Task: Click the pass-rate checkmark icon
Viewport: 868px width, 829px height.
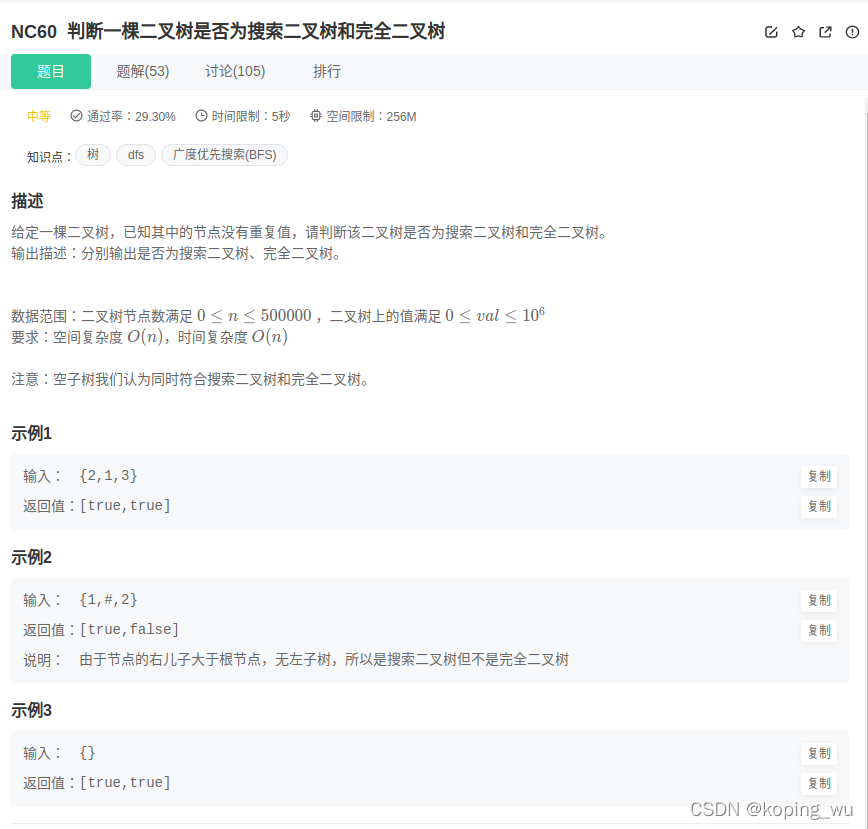Action: pos(76,116)
